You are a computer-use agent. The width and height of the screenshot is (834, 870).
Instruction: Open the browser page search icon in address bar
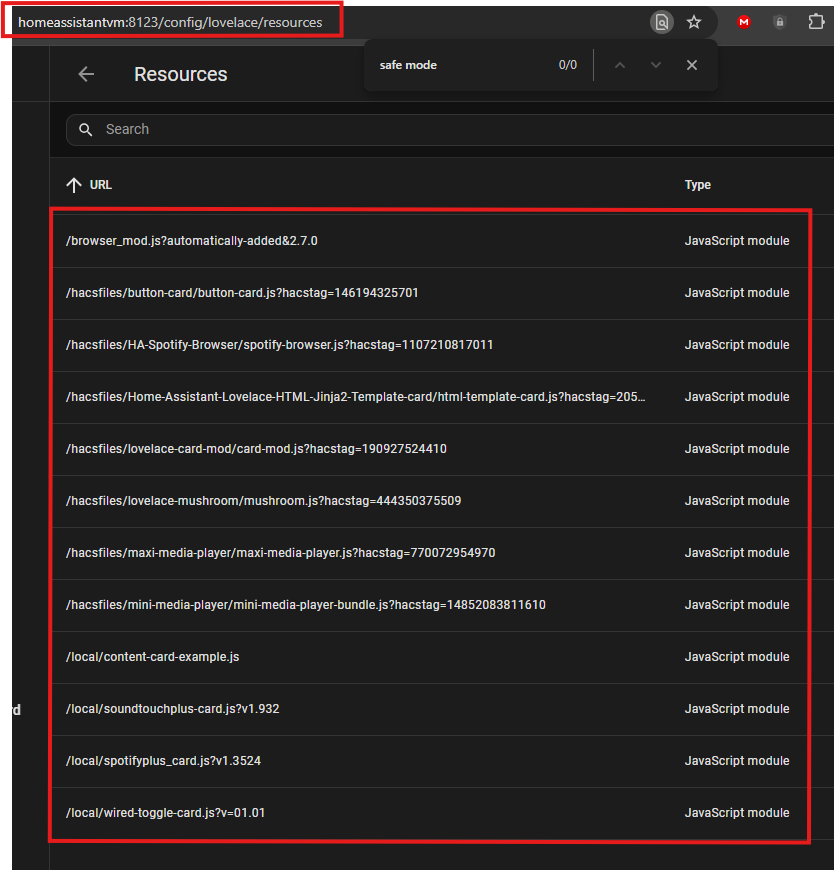coord(661,22)
